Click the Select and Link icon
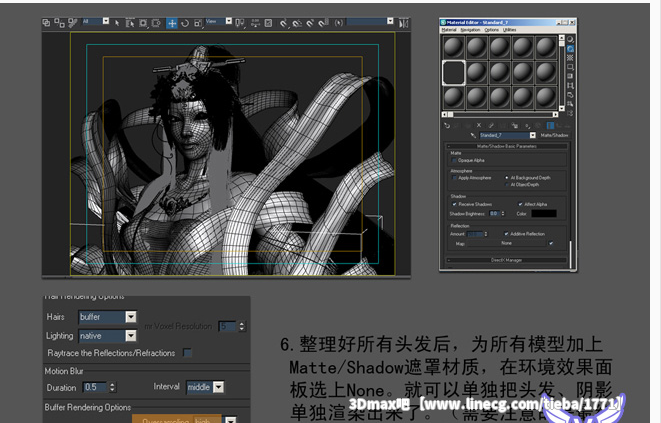This screenshot has height=423, width=661. (x=46, y=23)
